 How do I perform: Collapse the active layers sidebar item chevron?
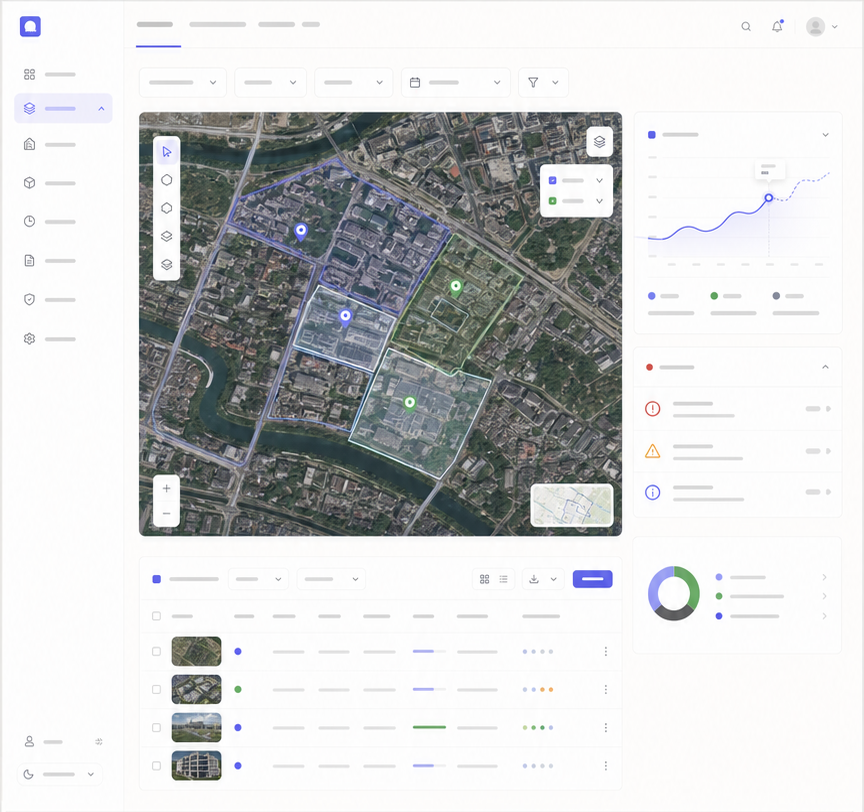pos(101,109)
